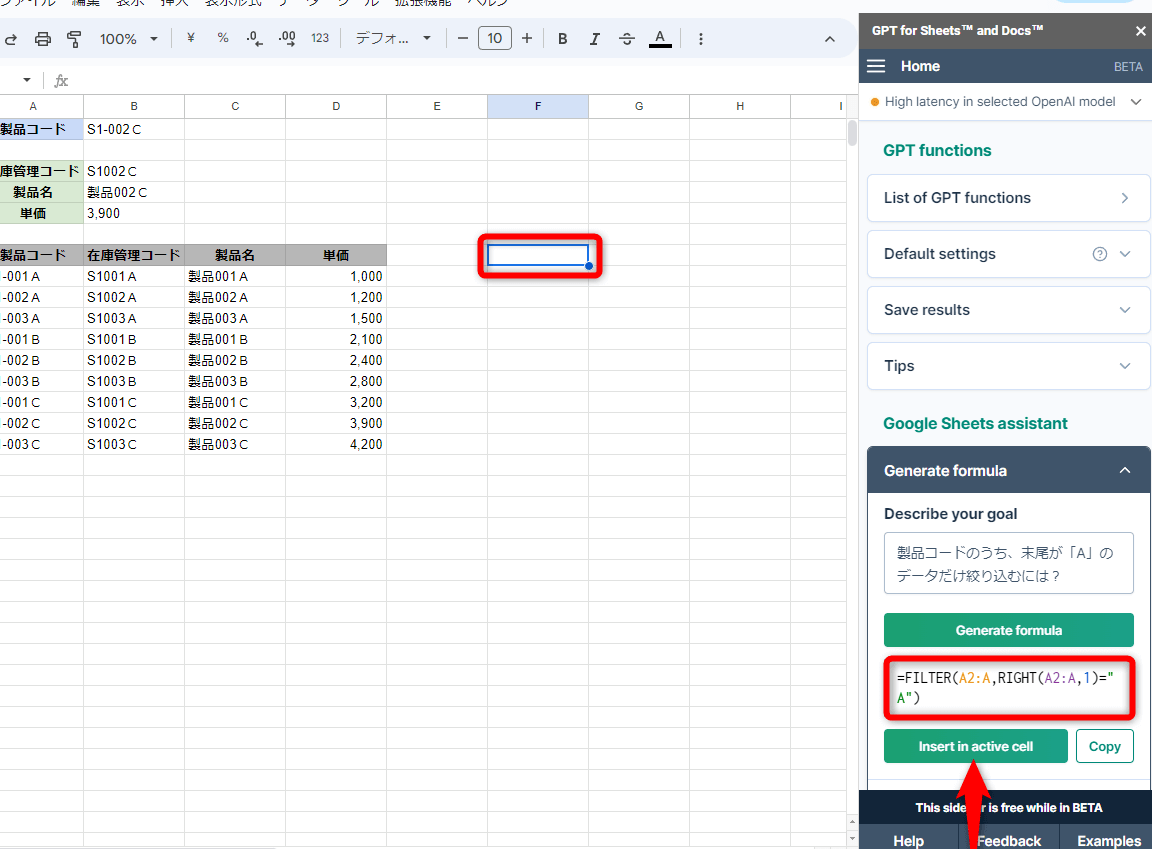
Task: Select the active cell F7
Action: (x=538, y=256)
